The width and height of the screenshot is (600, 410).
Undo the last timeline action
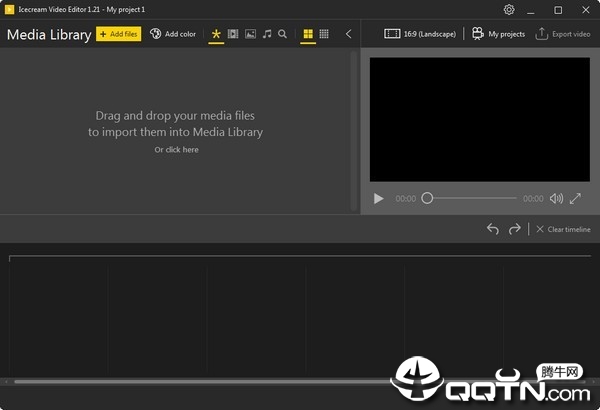tap(493, 229)
